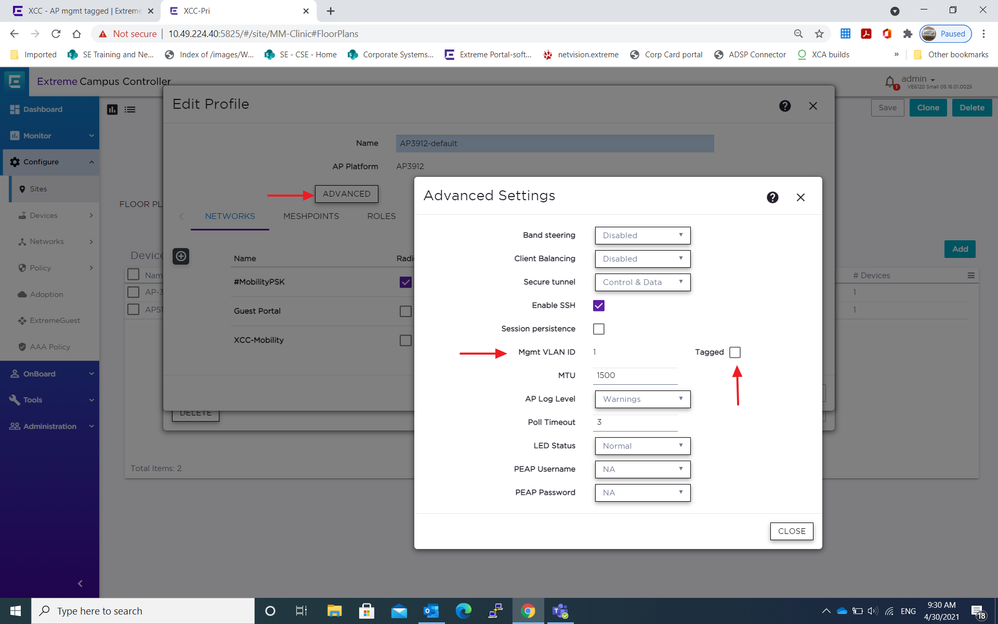The width and height of the screenshot is (998, 624).
Task: Open PEAP Username dropdown
Action: pos(642,469)
